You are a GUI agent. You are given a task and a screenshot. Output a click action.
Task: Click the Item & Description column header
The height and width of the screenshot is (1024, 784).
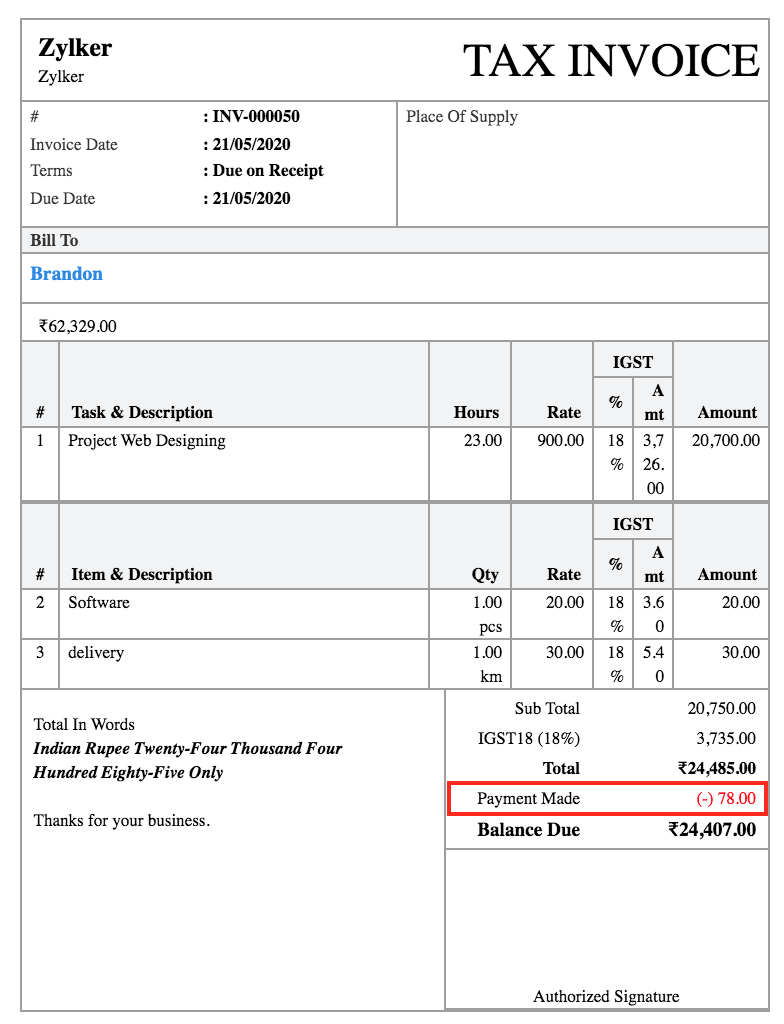(142, 574)
